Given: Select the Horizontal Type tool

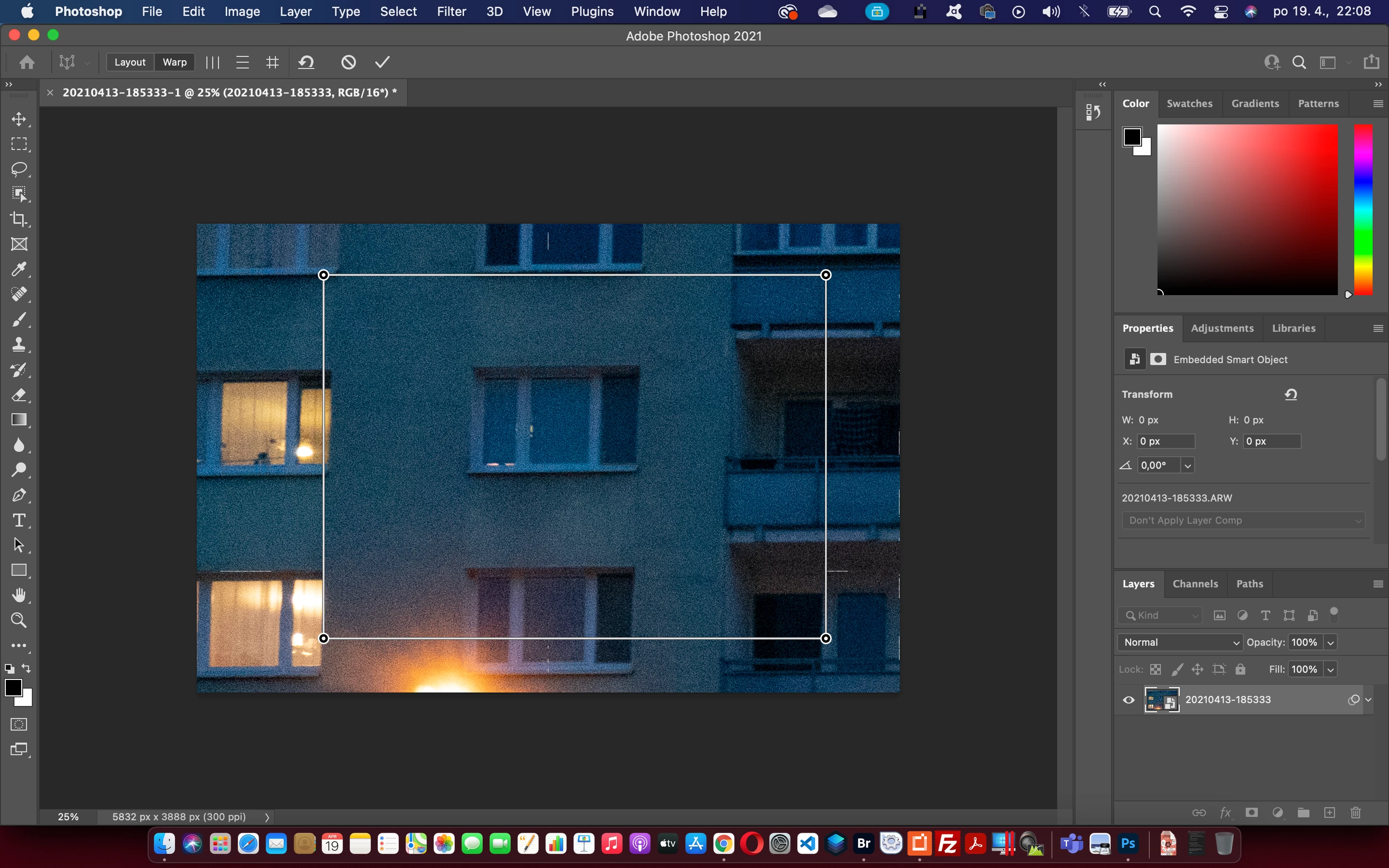Looking at the screenshot, I should pyautogui.click(x=19, y=520).
